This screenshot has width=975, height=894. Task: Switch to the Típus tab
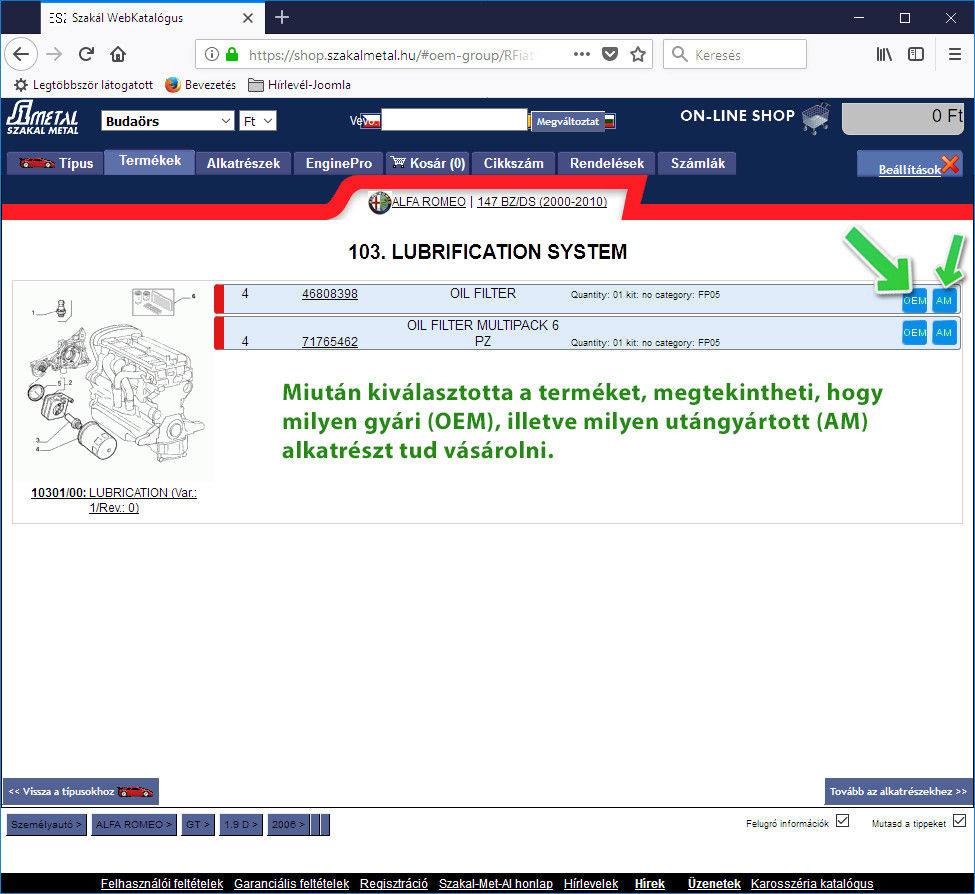(55, 164)
